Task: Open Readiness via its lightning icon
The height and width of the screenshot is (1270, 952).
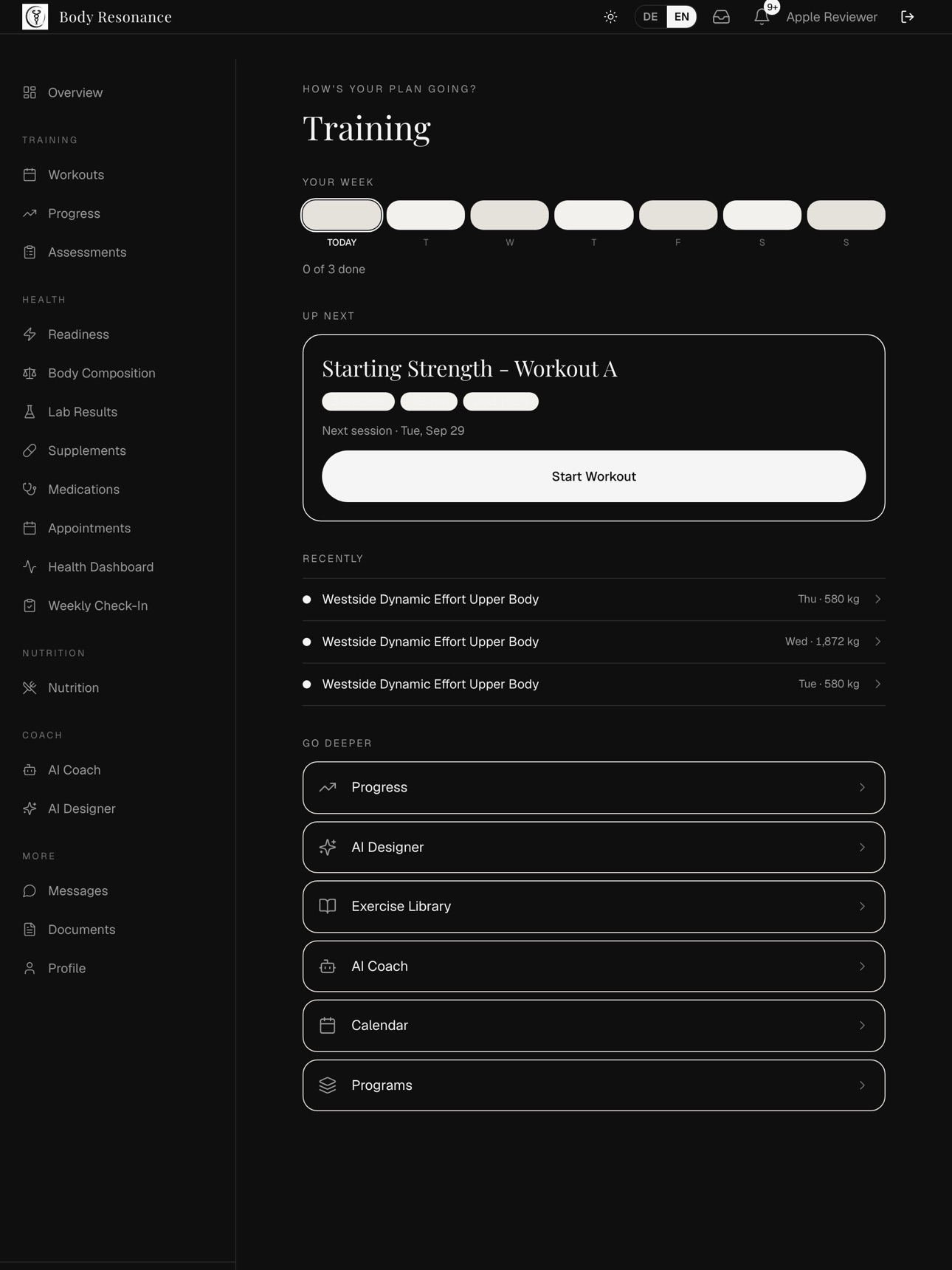Action: tap(30, 334)
